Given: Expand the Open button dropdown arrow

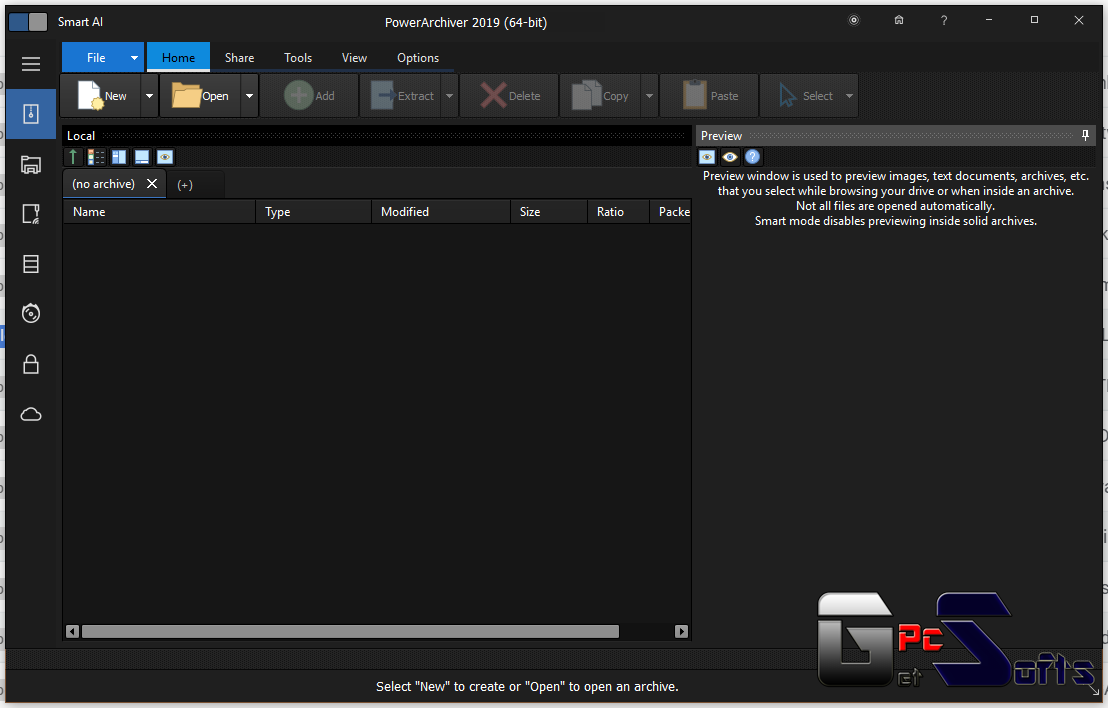Looking at the screenshot, I should (249, 95).
